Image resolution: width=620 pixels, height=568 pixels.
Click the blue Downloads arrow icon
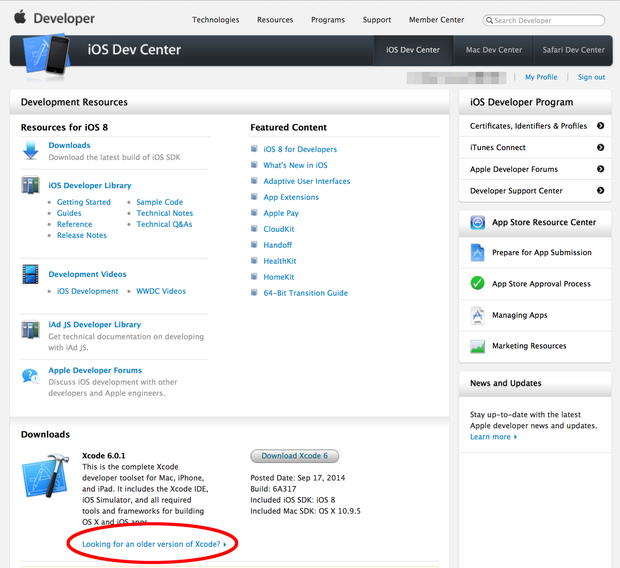[30, 150]
